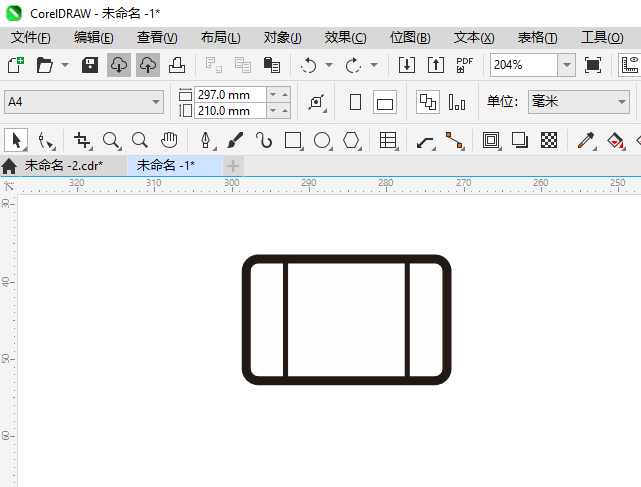Select the Pick (arrow) tool
Image resolution: width=641 pixels, height=487 pixels.
pos(16,140)
